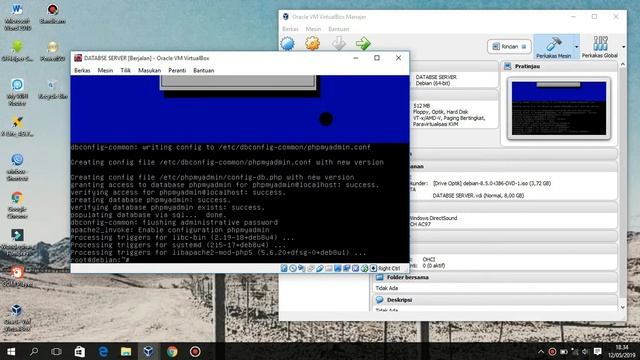Open Masukan menu in VM window
Screen dimensions: 640x360
tap(149, 70)
